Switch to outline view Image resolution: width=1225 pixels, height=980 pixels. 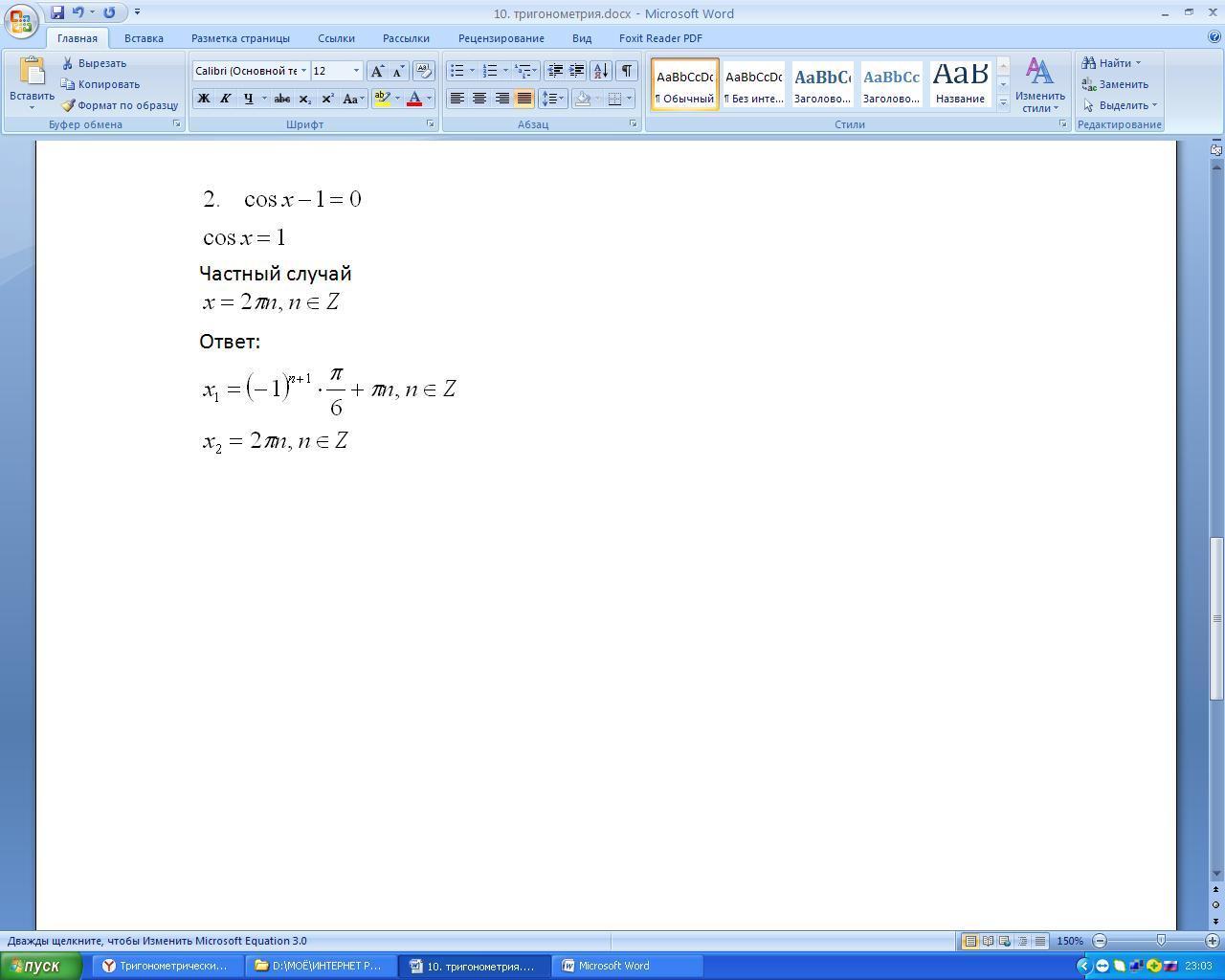click(x=1022, y=941)
